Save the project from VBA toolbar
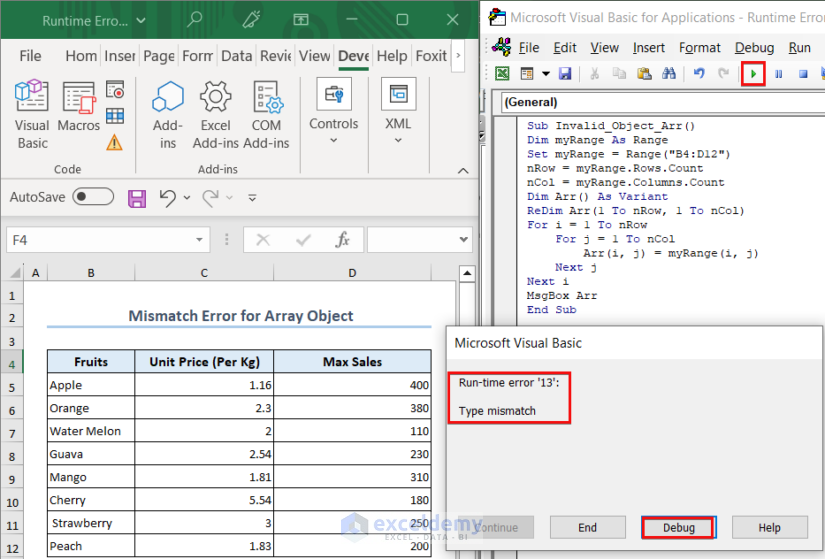Screen dimensions: 825x559 [x=565, y=74]
